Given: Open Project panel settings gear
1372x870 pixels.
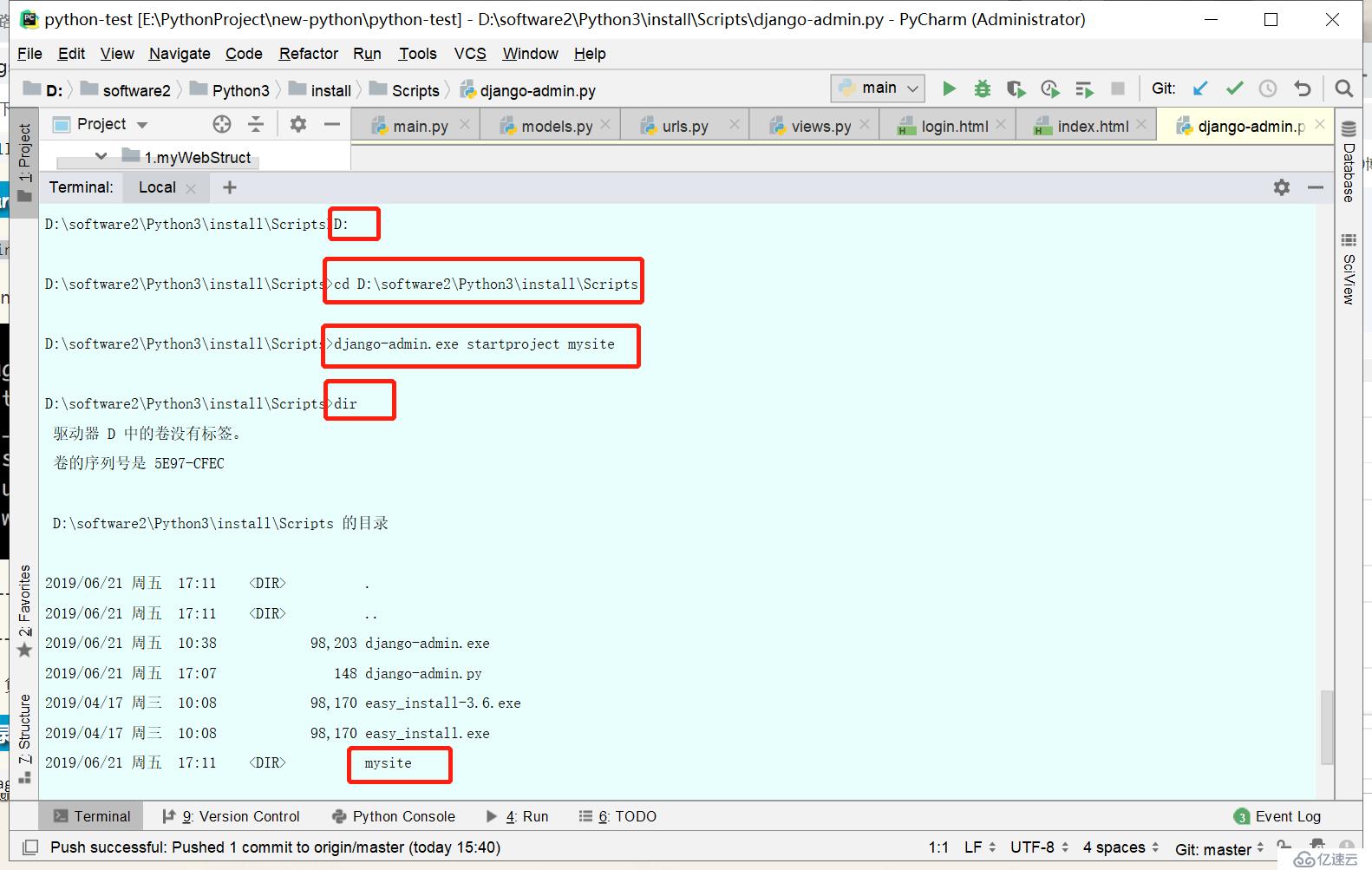Looking at the screenshot, I should click(298, 124).
